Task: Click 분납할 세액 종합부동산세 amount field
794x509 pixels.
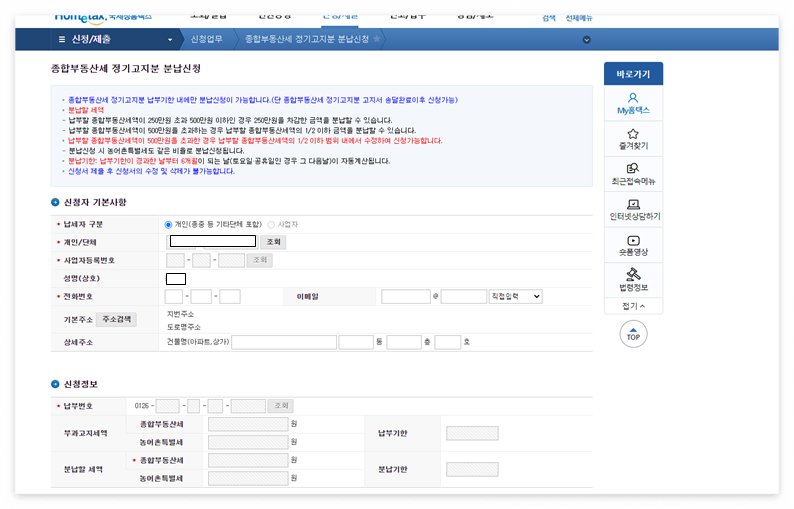Action: click(248, 460)
